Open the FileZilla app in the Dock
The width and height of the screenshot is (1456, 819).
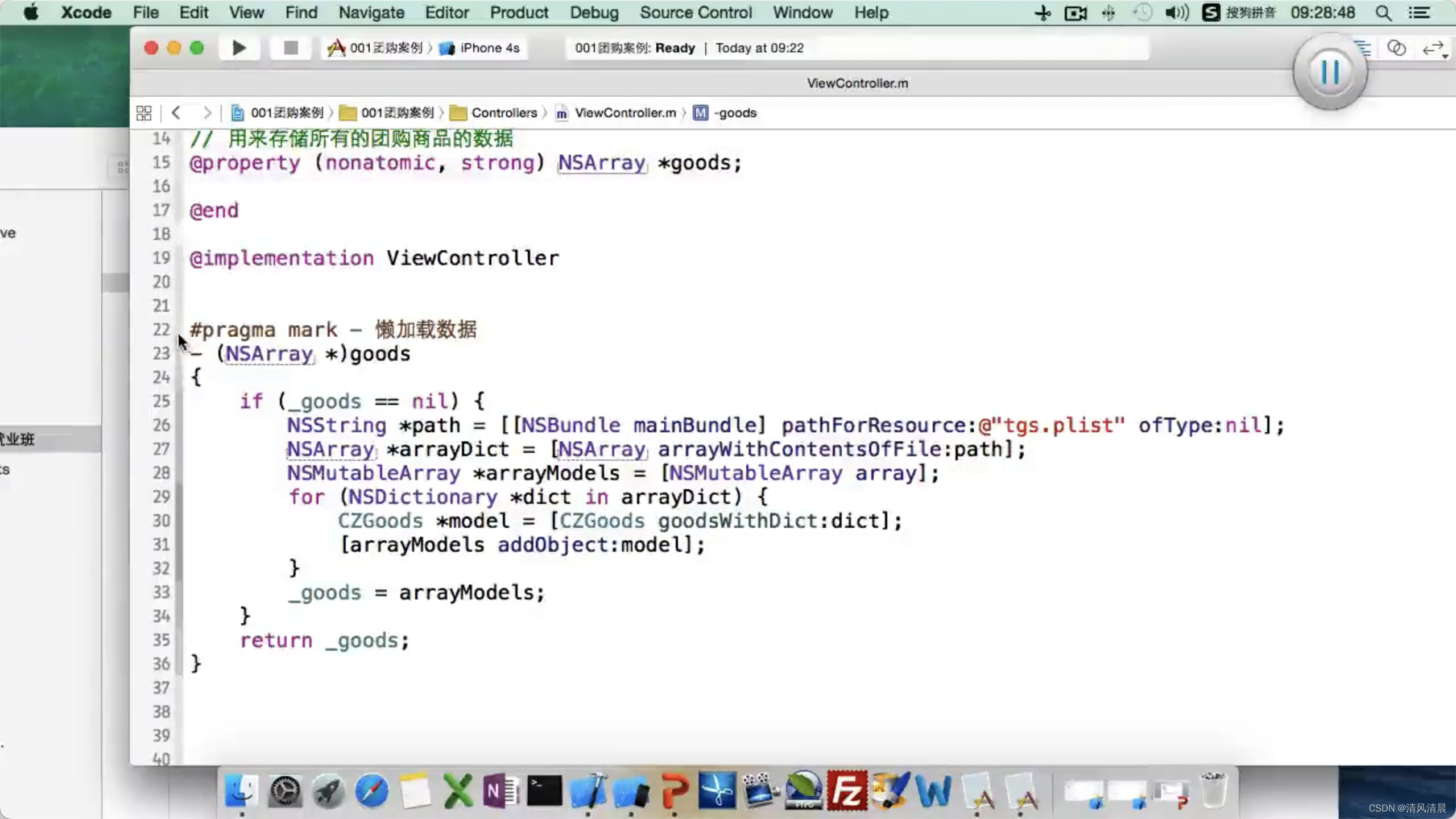click(x=846, y=791)
